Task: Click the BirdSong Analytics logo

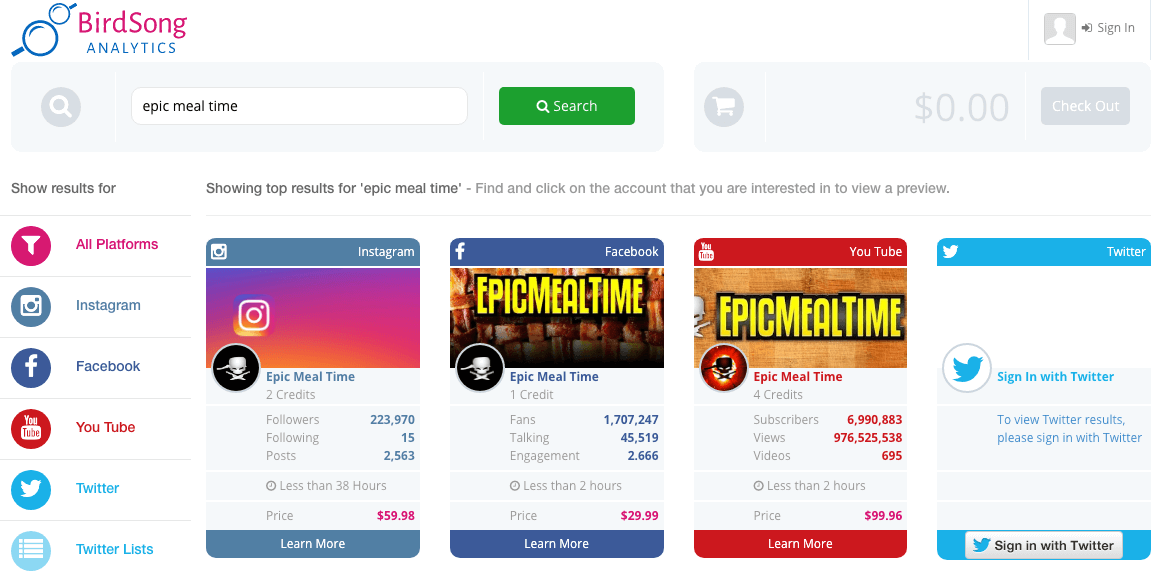Action: 99,30
